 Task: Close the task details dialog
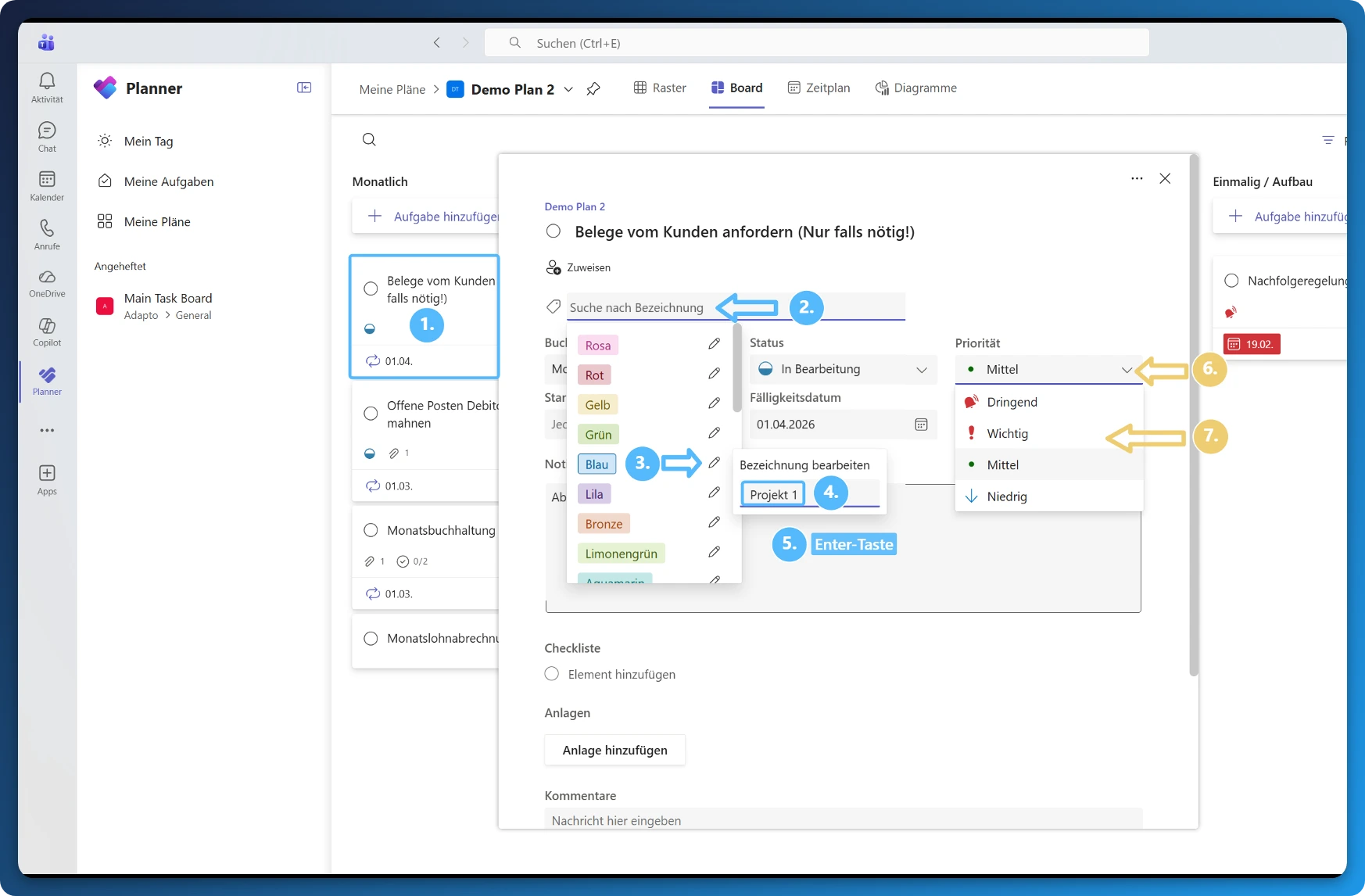pos(1165,178)
